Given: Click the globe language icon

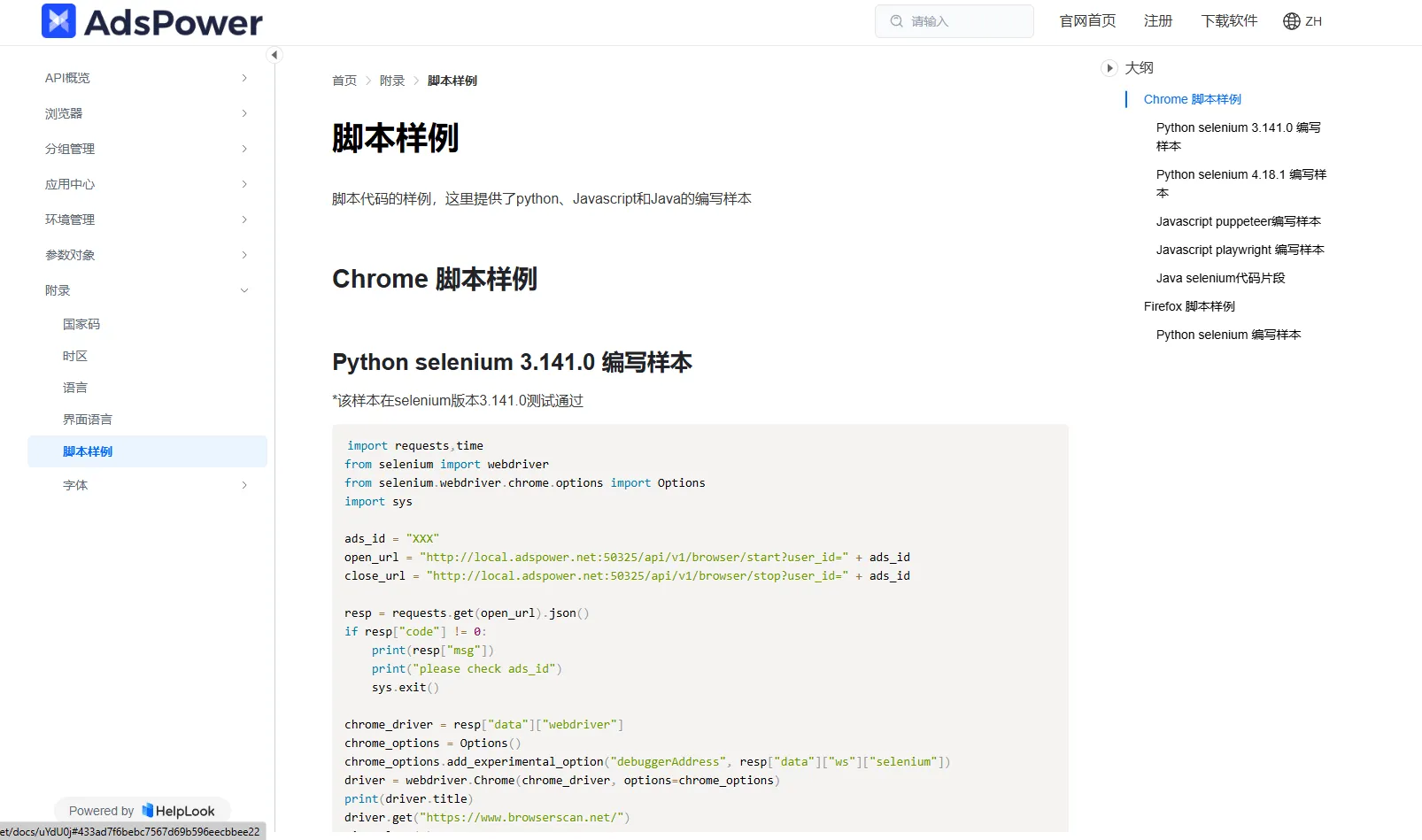Looking at the screenshot, I should [1291, 21].
